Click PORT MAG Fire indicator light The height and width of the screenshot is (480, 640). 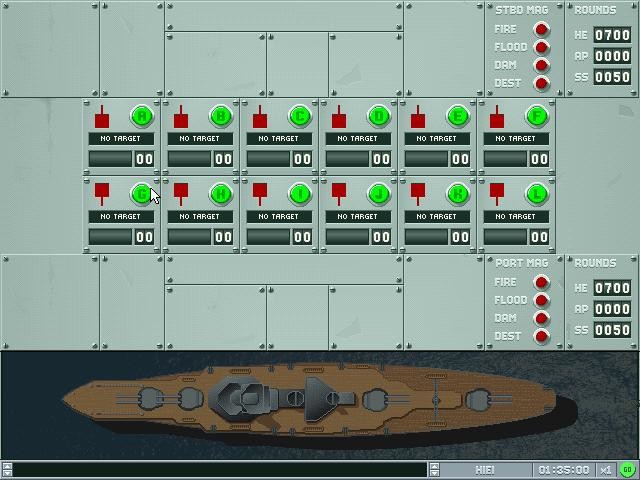coord(542,282)
